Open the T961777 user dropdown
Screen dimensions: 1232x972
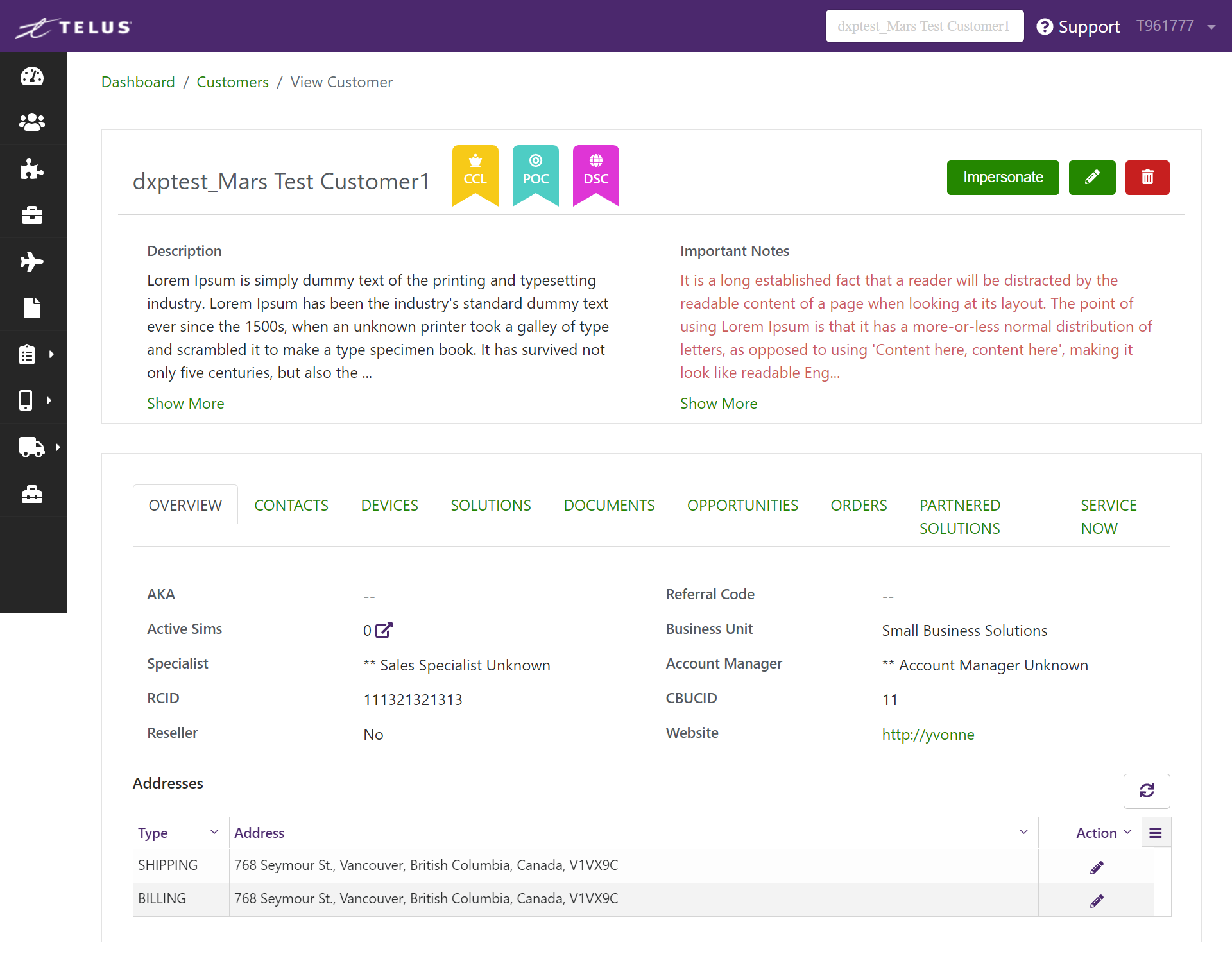pyautogui.click(x=1176, y=26)
